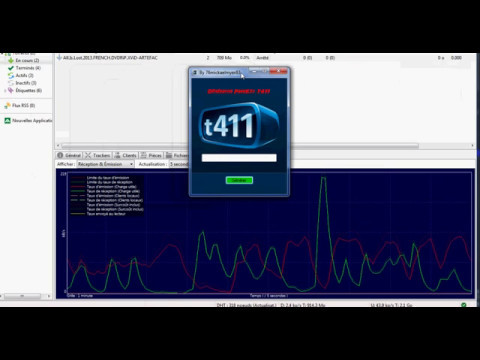Click the upload speed 'U:' status bar entry
480x360 pixels.
[392, 305]
